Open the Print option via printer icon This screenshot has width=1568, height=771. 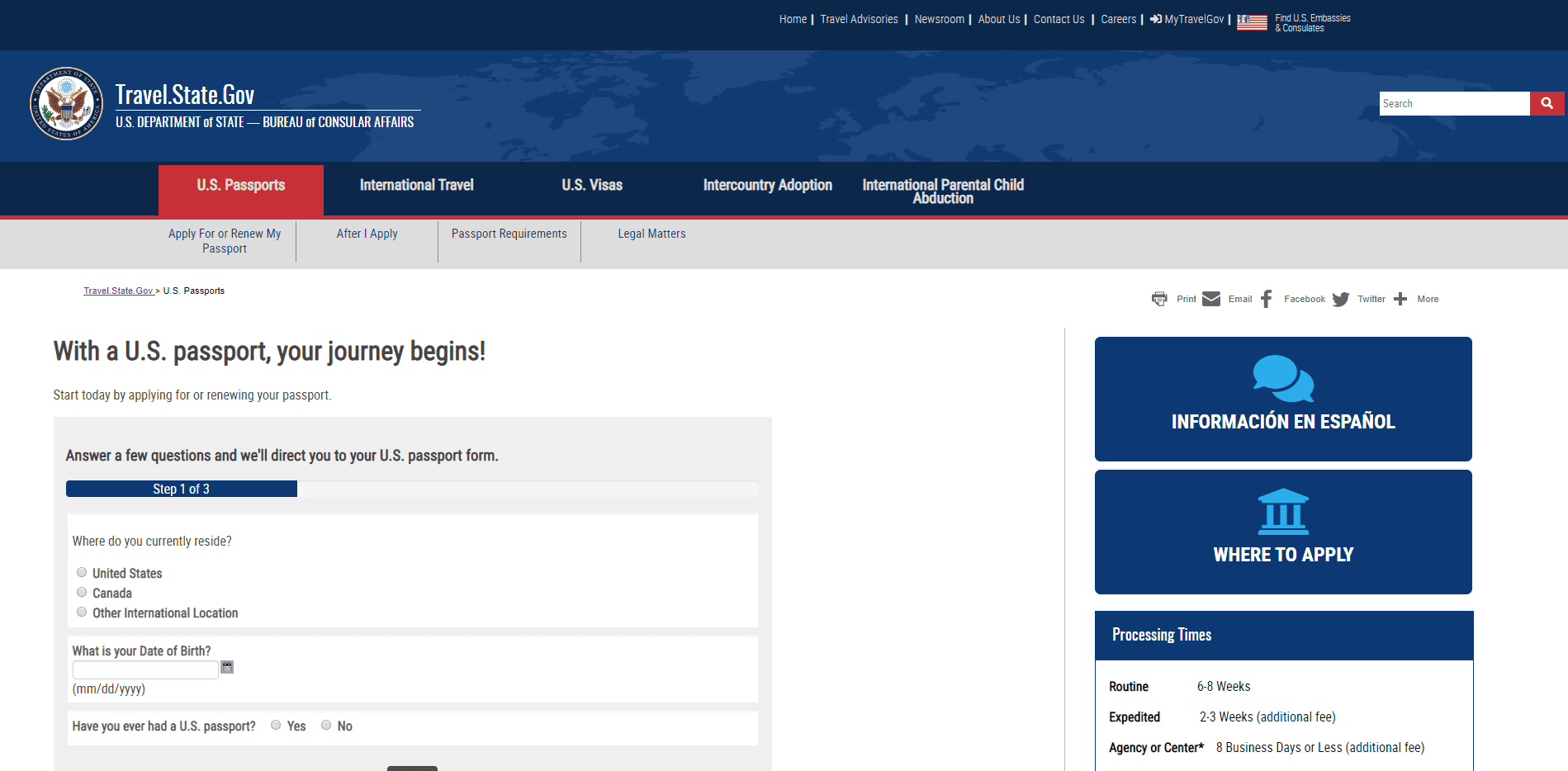click(x=1158, y=298)
